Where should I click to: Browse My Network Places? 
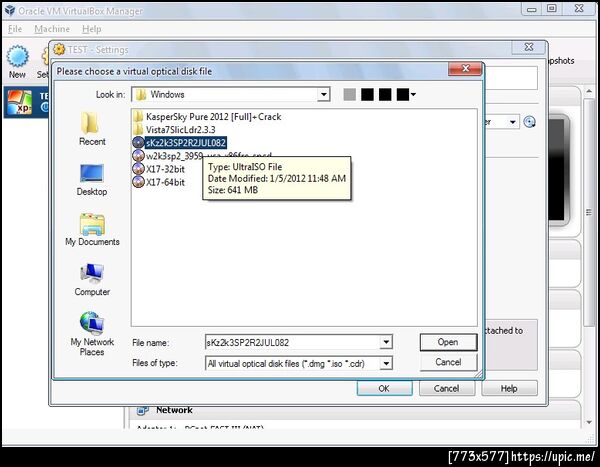tap(92, 334)
